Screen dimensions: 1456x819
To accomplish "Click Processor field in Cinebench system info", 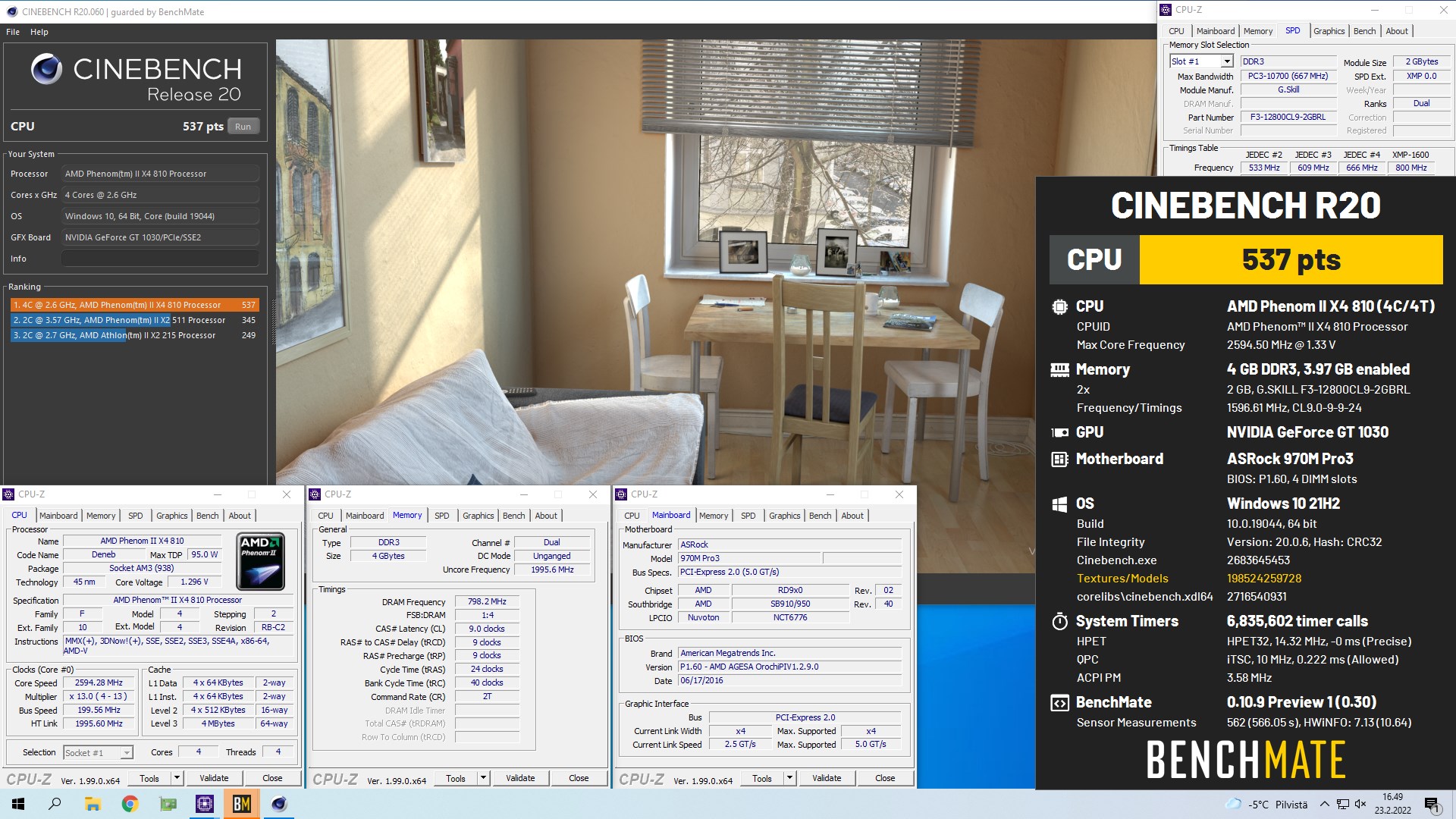I will click(x=160, y=174).
